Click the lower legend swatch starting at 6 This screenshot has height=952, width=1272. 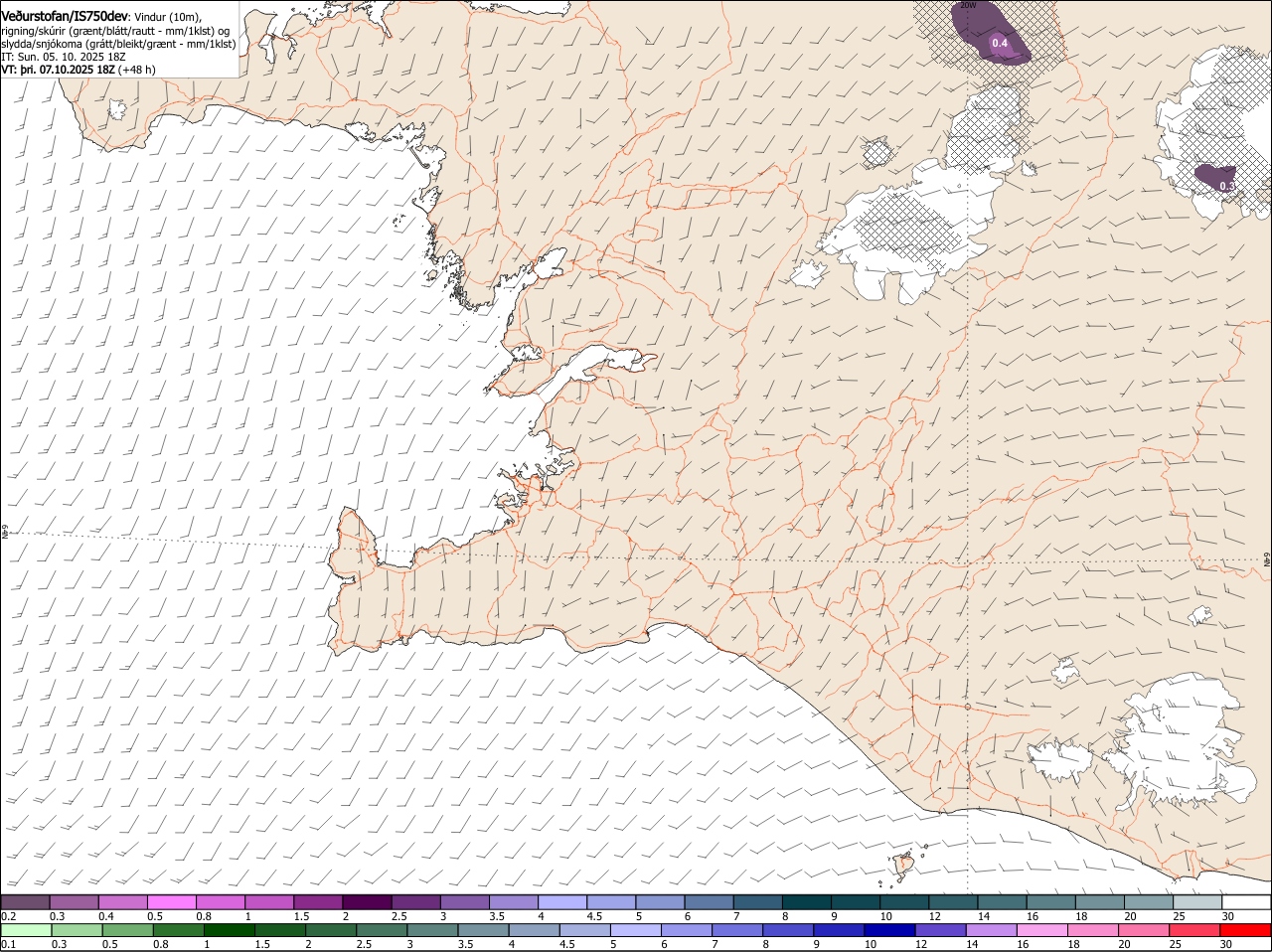[x=688, y=930]
